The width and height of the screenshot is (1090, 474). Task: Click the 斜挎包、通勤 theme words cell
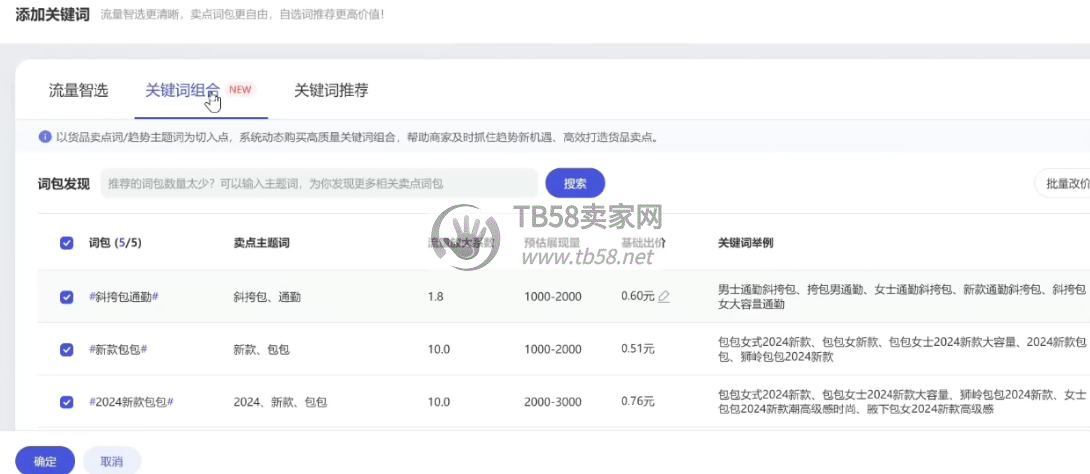point(267,297)
